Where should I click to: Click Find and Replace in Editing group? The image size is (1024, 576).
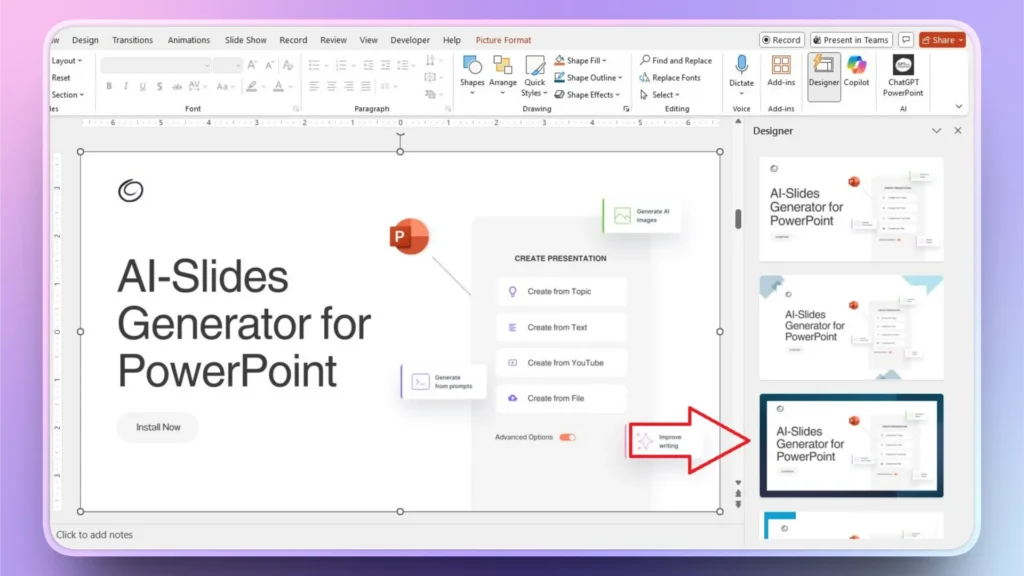pyautogui.click(x=676, y=59)
